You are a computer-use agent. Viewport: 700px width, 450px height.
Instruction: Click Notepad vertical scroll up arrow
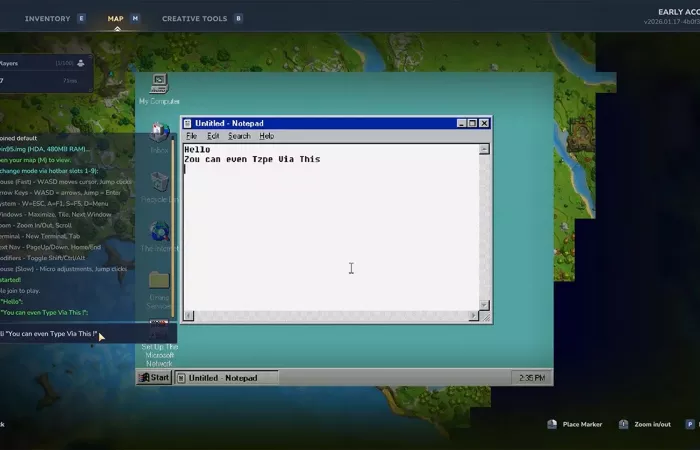pyautogui.click(x=484, y=149)
